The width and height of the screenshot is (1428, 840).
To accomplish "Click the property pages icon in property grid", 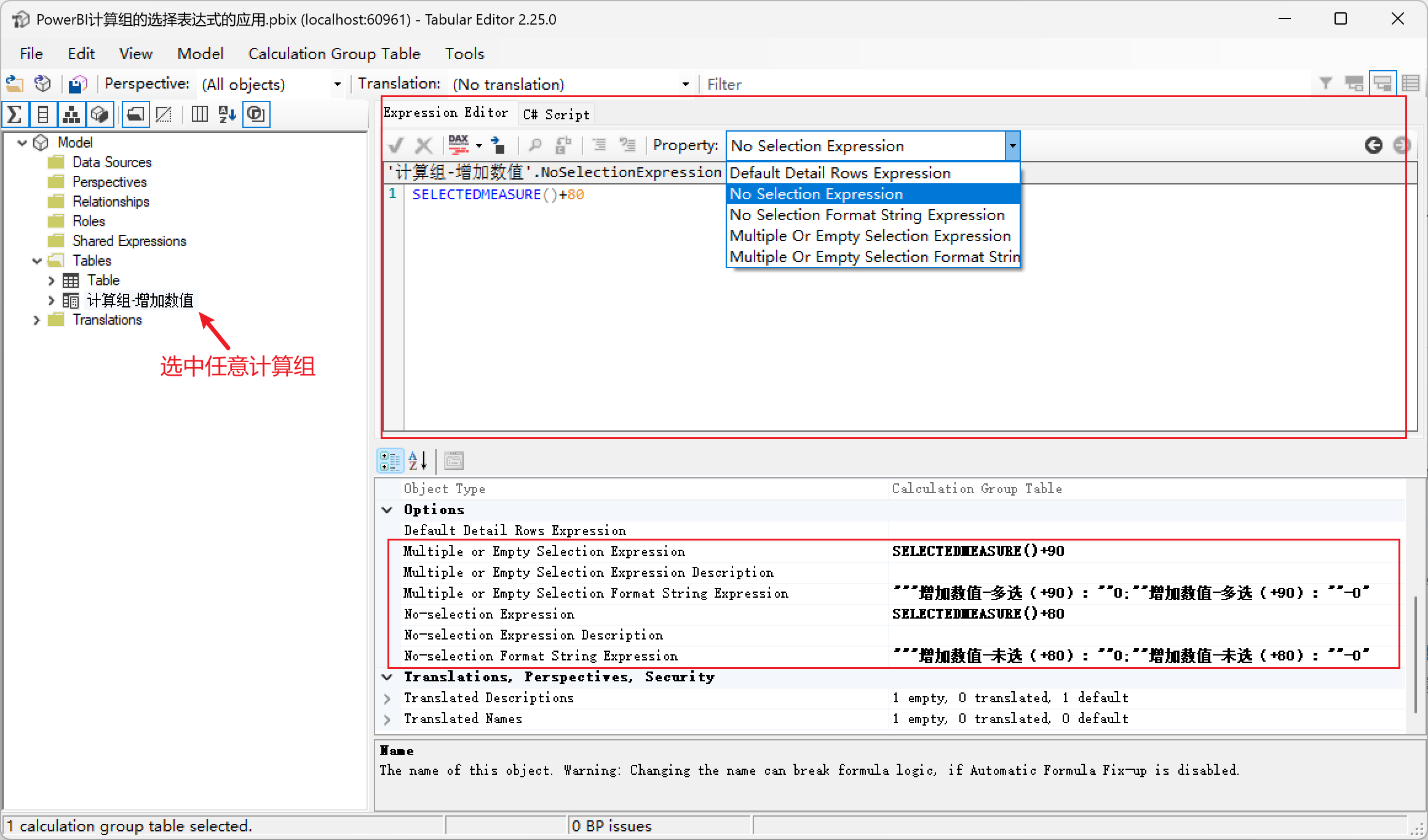I will pos(454,460).
